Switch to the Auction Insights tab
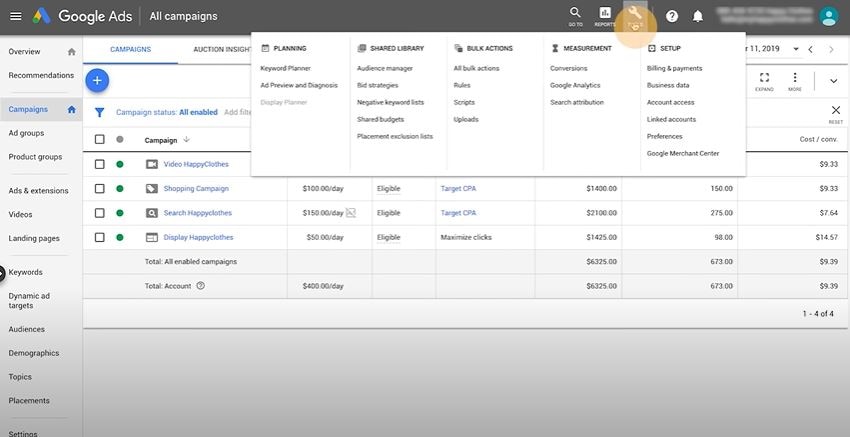Viewport: 850px width, 437px height. pos(222,49)
